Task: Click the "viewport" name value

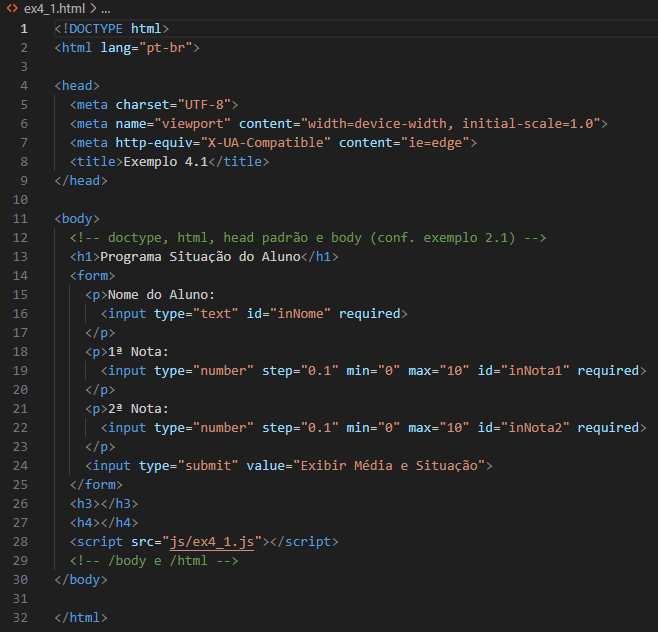Action: point(193,124)
